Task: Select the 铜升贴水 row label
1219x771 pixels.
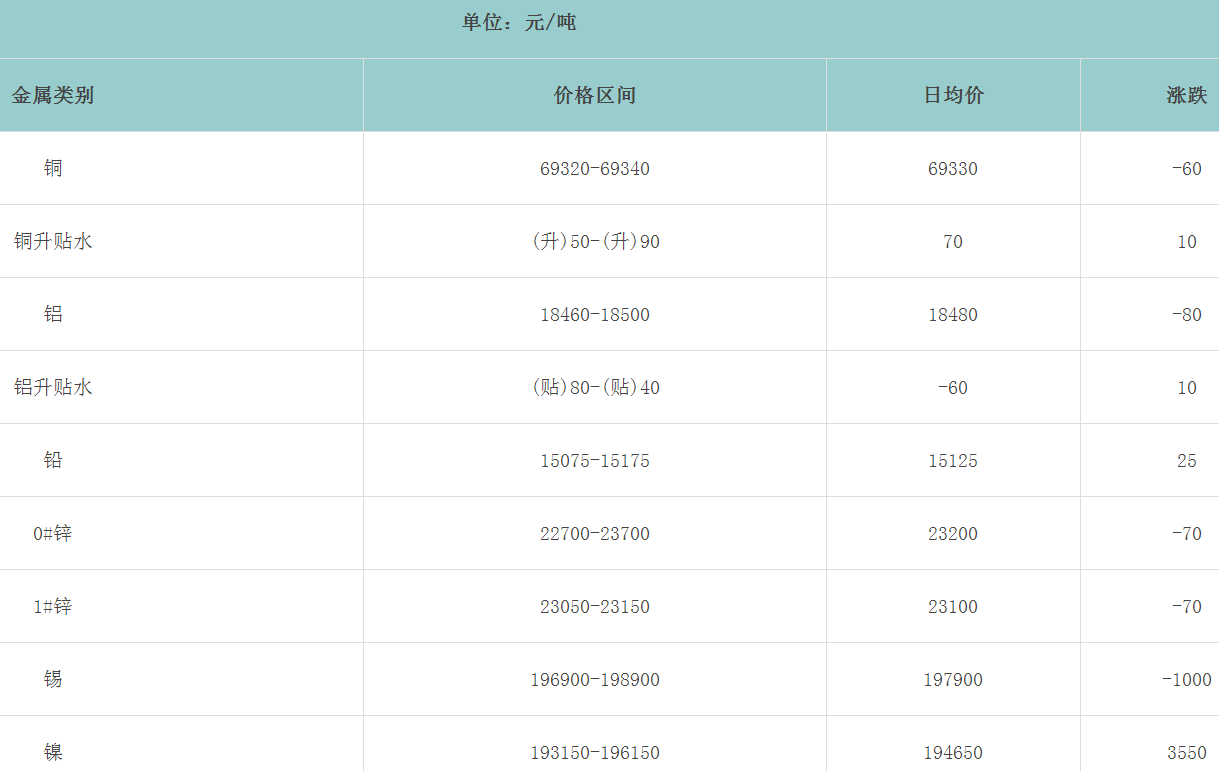Action: point(53,242)
